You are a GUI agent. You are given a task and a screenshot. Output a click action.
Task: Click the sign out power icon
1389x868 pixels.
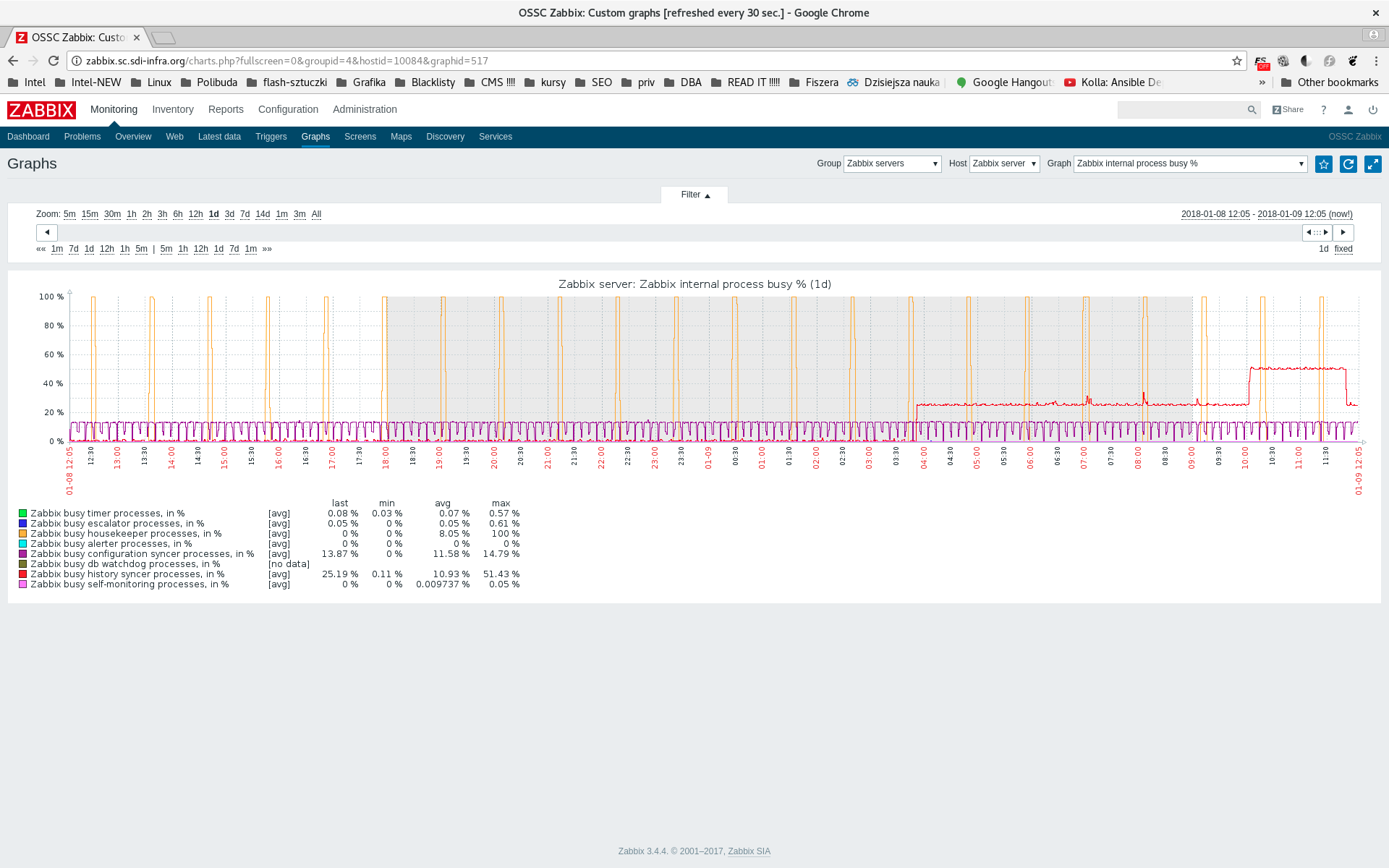(x=1373, y=110)
